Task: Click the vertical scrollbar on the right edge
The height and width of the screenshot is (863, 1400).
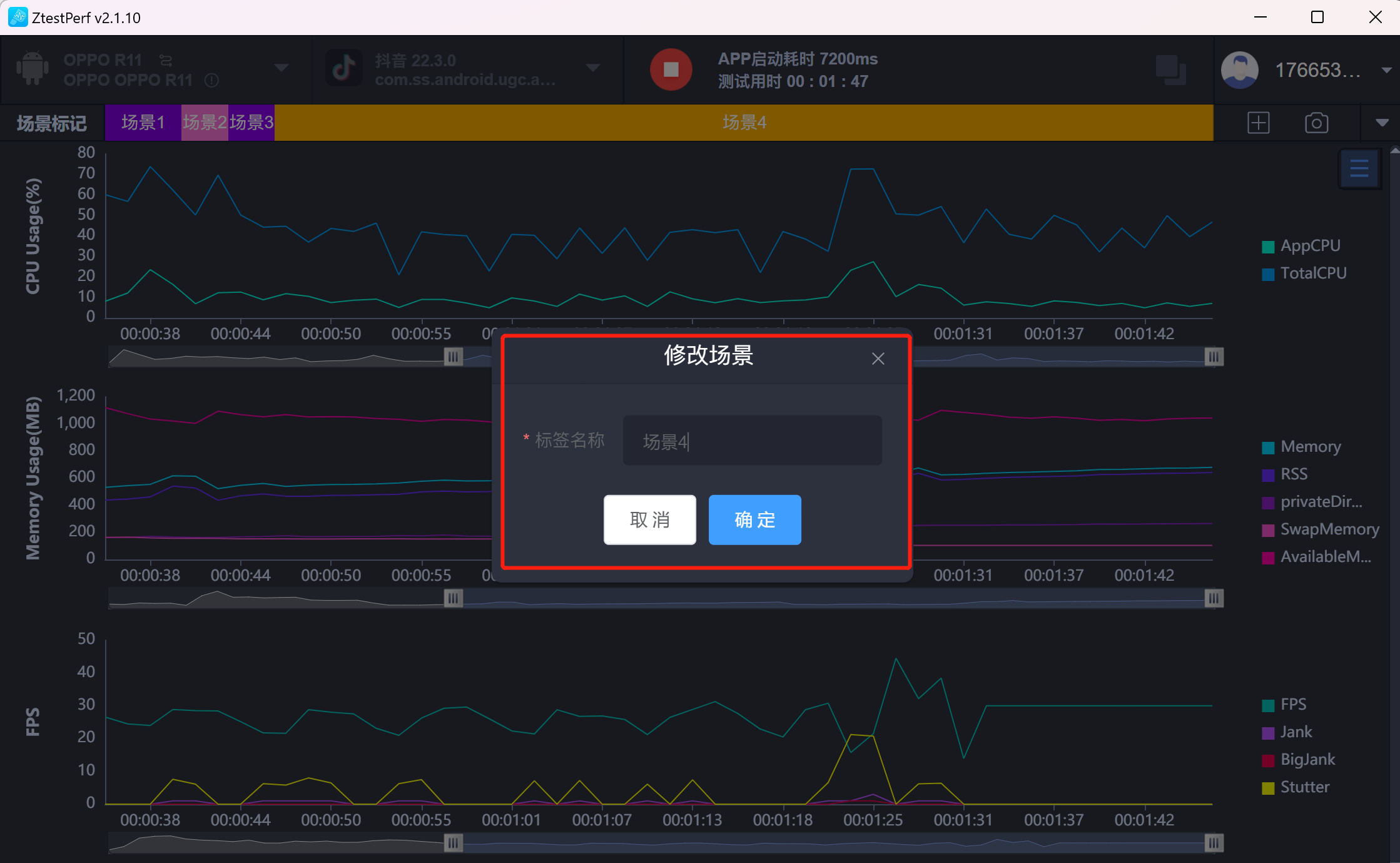Action: [x=1394, y=504]
